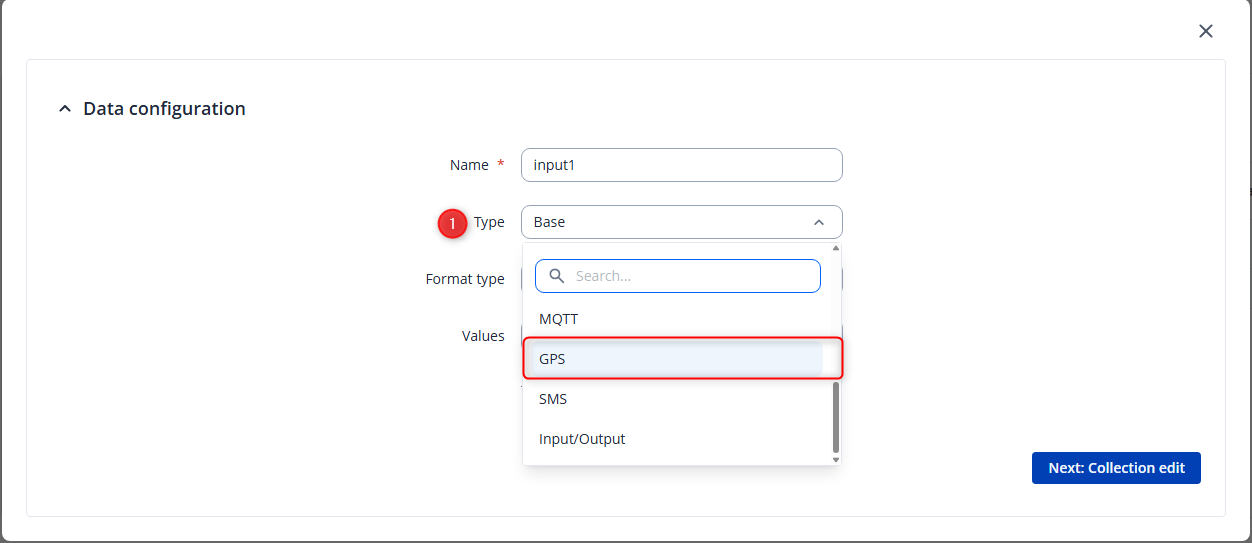Click the Name field containing input1

click(681, 165)
